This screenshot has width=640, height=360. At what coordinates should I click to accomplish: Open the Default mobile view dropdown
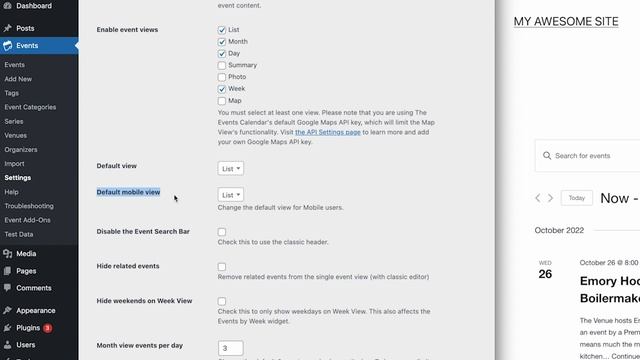coord(231,195)
